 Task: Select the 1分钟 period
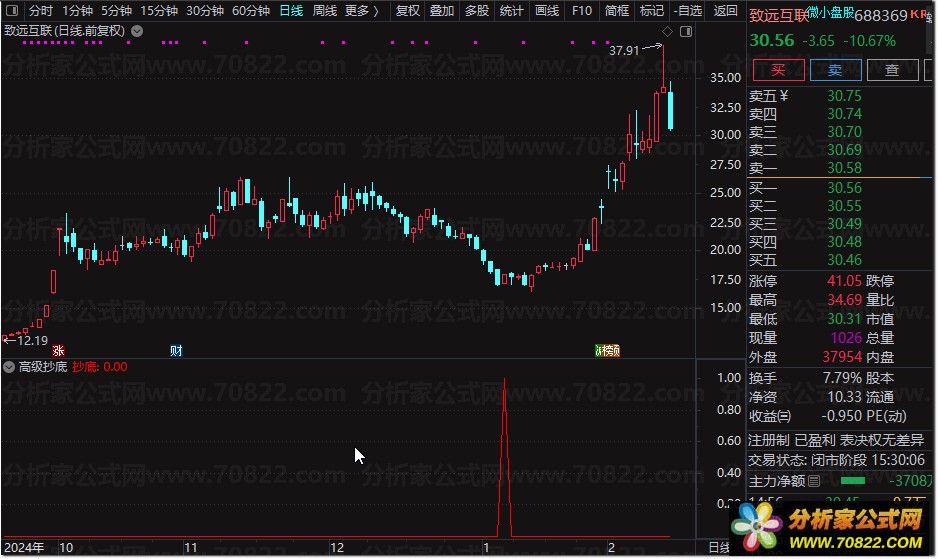click(77, 11)
